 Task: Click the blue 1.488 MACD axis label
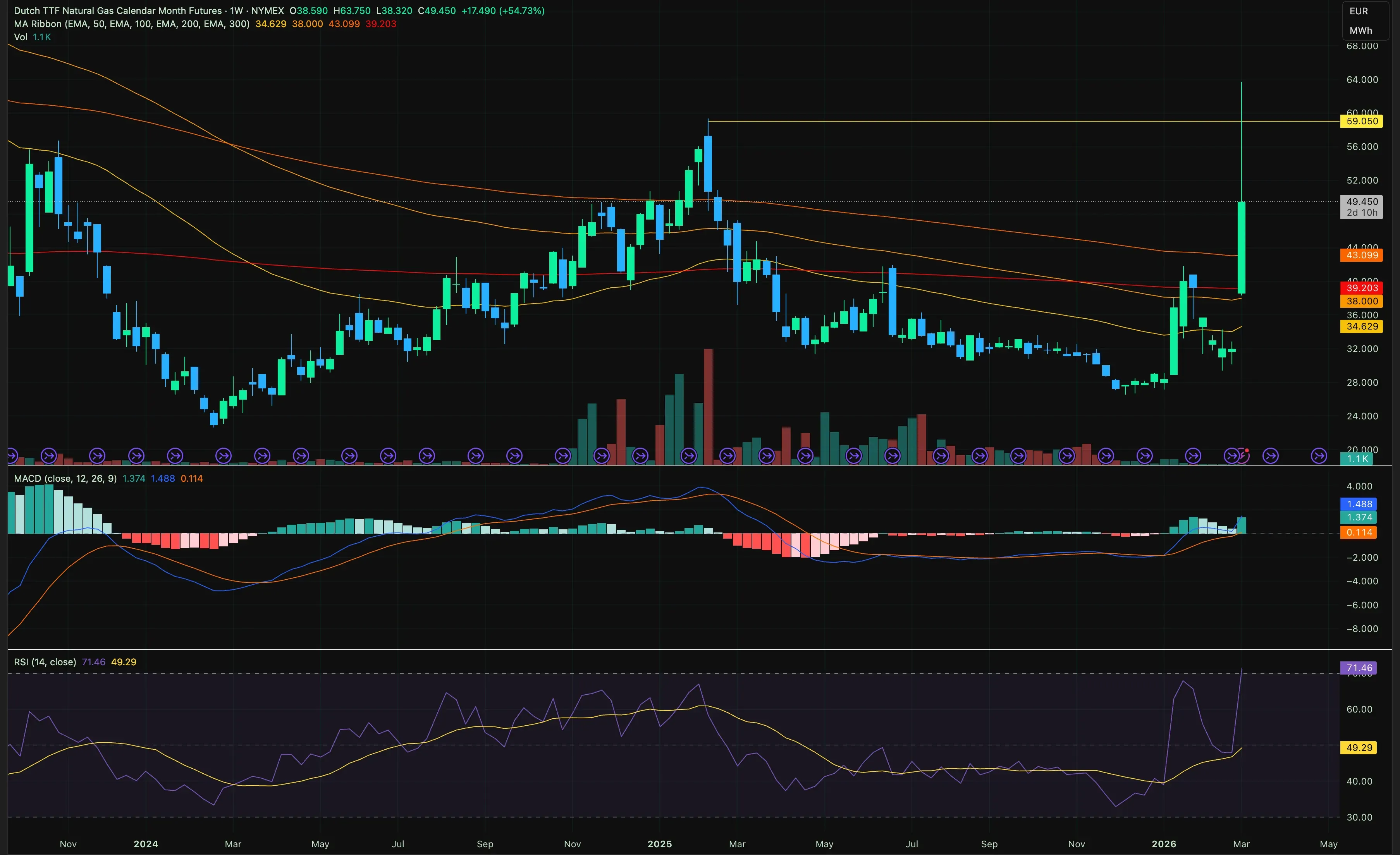1359,504
